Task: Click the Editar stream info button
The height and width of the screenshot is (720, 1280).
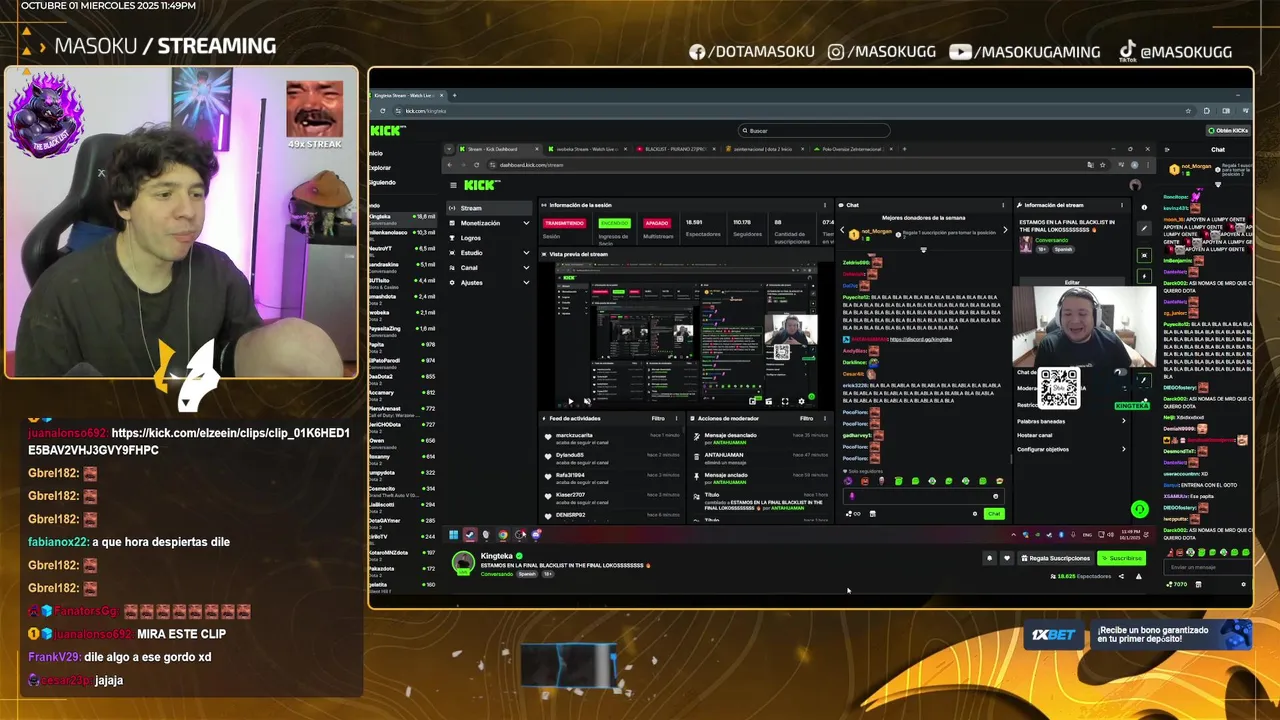Action: tap(1072, 282)
